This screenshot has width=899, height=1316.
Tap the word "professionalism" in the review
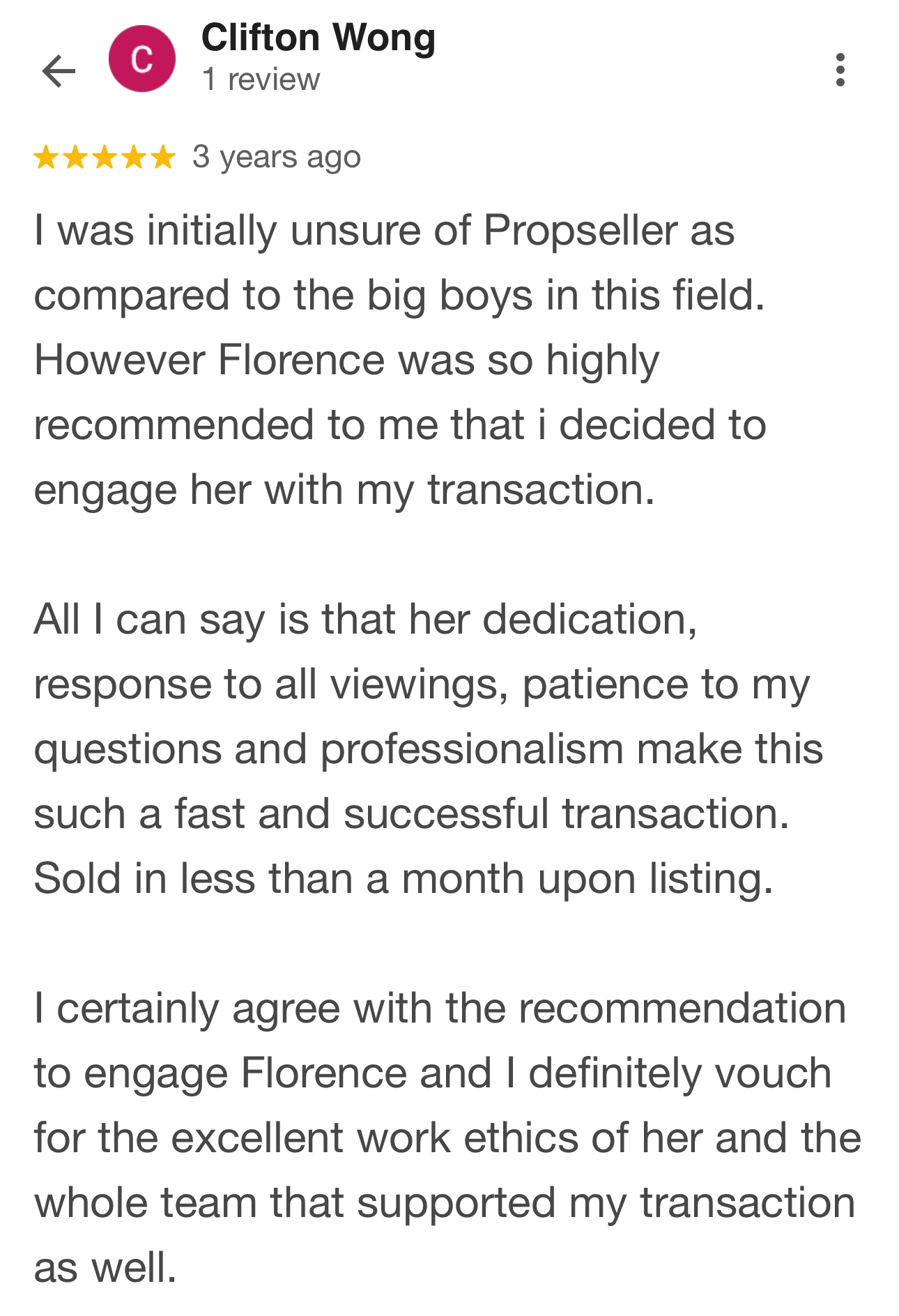click(x=471, y=749)
